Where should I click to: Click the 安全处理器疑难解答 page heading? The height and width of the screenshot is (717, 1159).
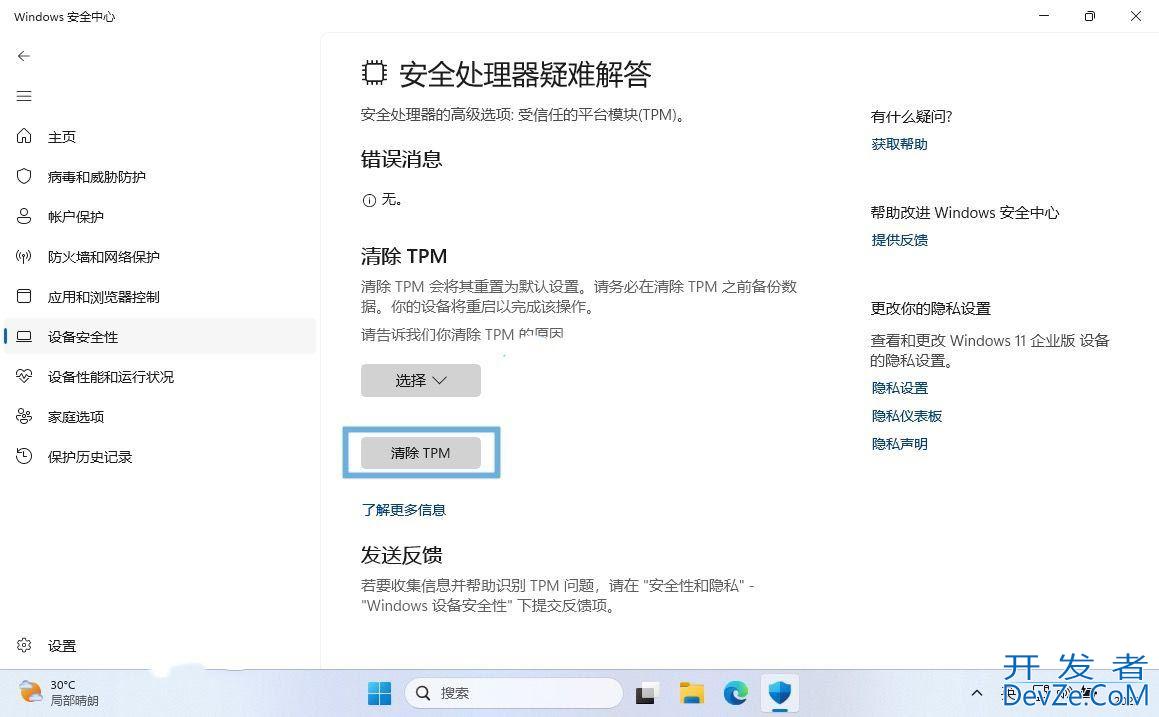(x=525, y=73)
